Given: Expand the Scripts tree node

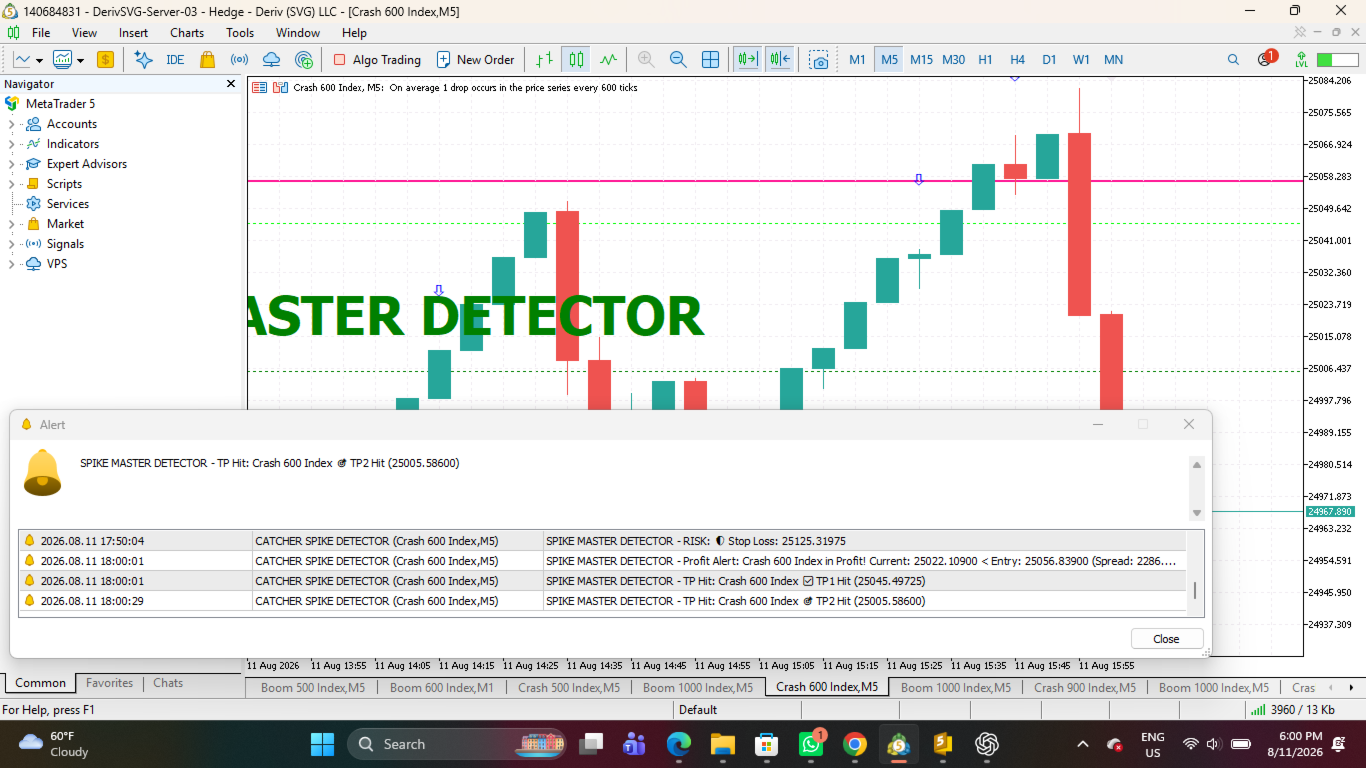Looking at the screenshot, I should click(x=12, y=184).
